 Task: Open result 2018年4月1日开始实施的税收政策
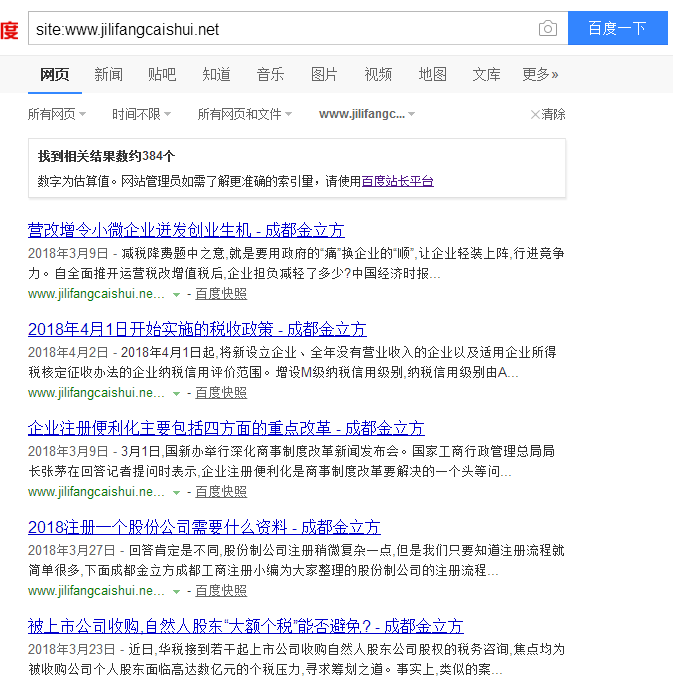[x=197, y=329]
